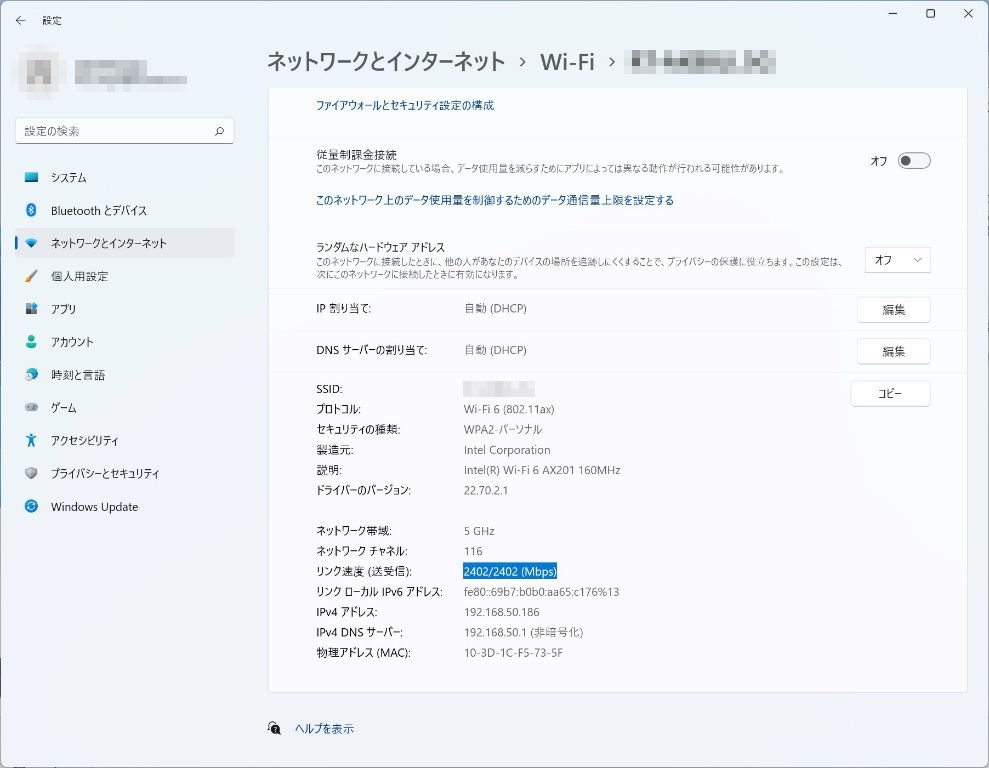989x768 pixels.
Task: Click 自動 (DHCP) next to DNS サーバーの割り当て
Action: point(495,350)
